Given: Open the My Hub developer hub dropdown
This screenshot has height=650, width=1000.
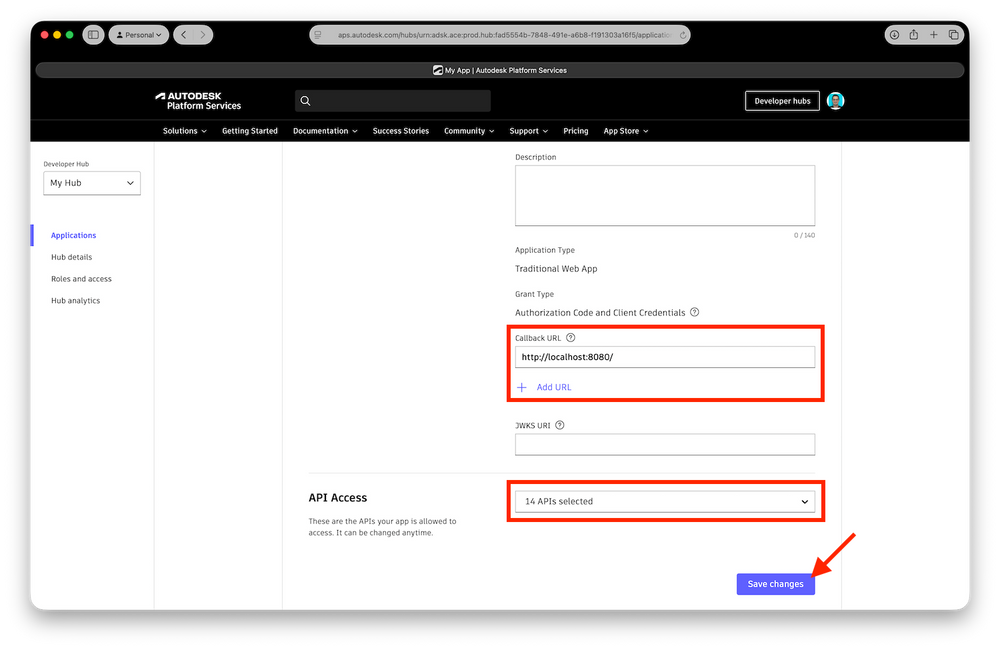Looking at the screenshot, I should click(x=92, y=183).
